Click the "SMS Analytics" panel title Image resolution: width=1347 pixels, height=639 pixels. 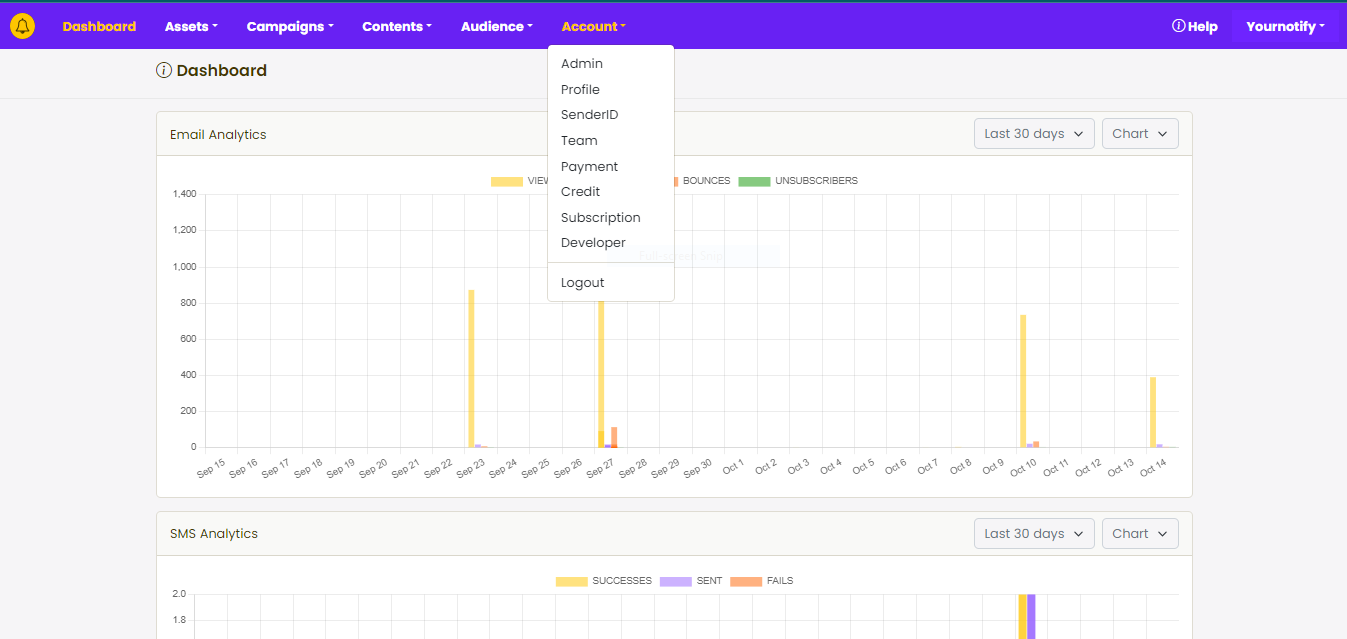tap(214, 534)
